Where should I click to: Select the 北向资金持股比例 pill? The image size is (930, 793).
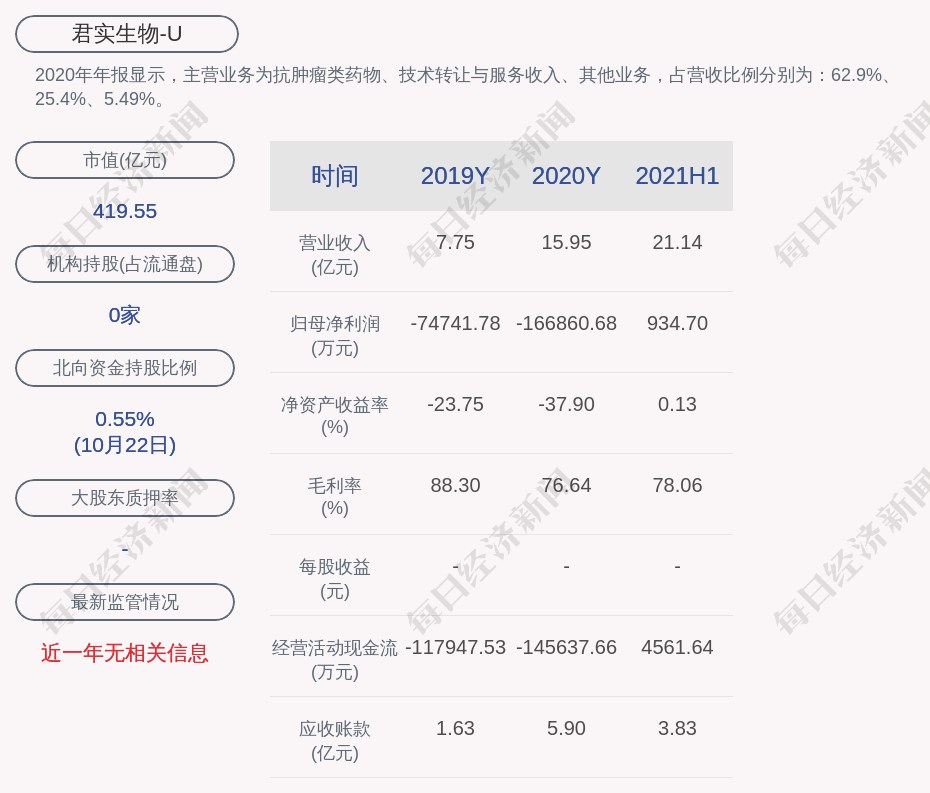pyautogui.click(x=125, y=368)
